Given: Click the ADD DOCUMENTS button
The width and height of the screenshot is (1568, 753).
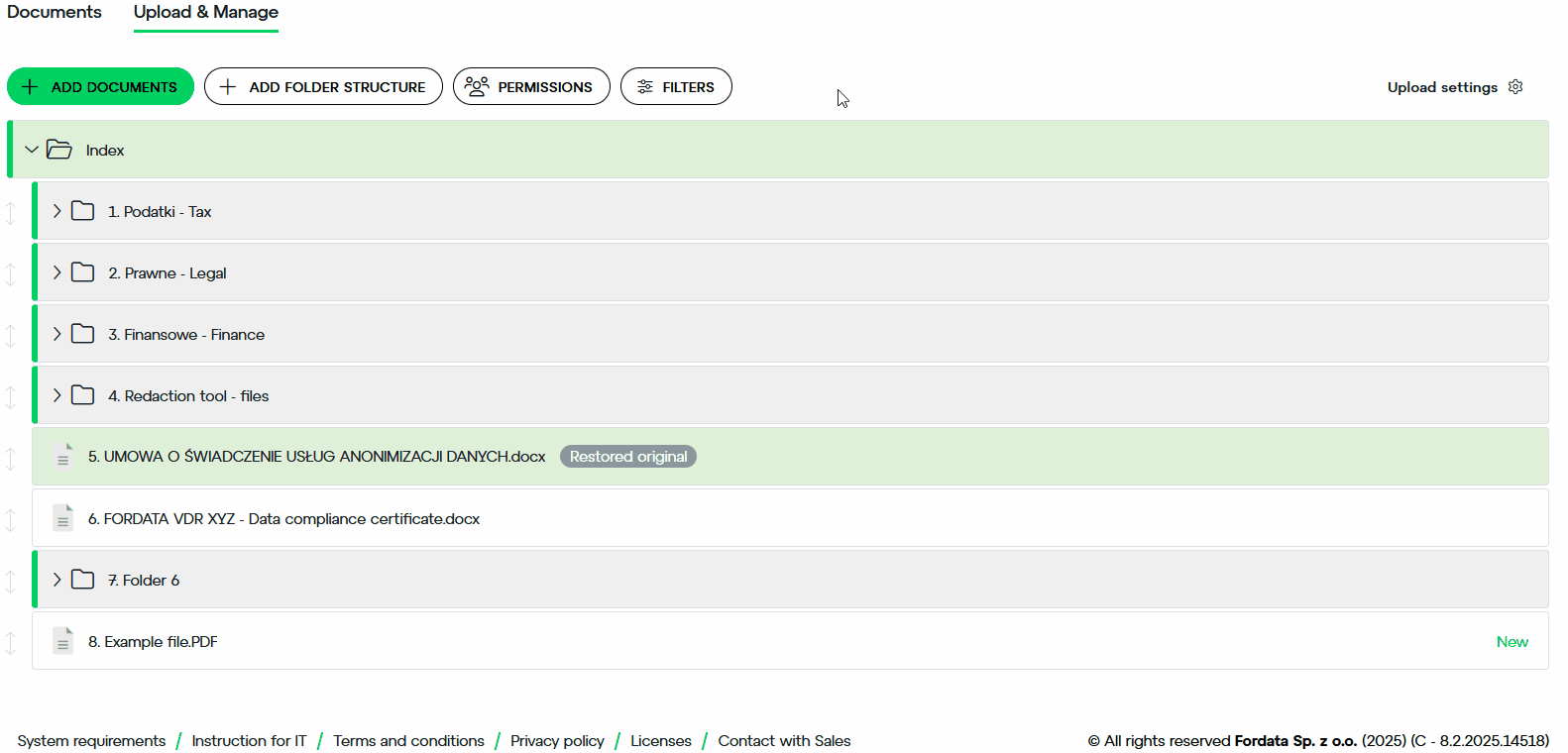Looking at the screenshot, I should point(100,86).
